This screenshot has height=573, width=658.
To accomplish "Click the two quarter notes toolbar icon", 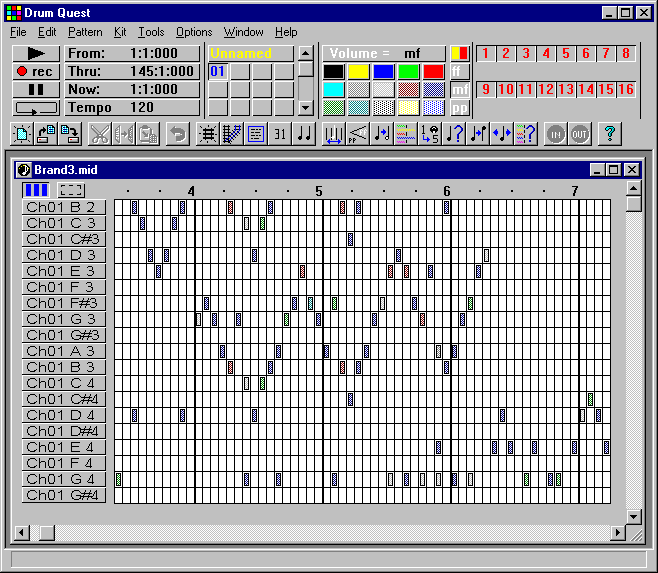I will (x=304, y=133).
